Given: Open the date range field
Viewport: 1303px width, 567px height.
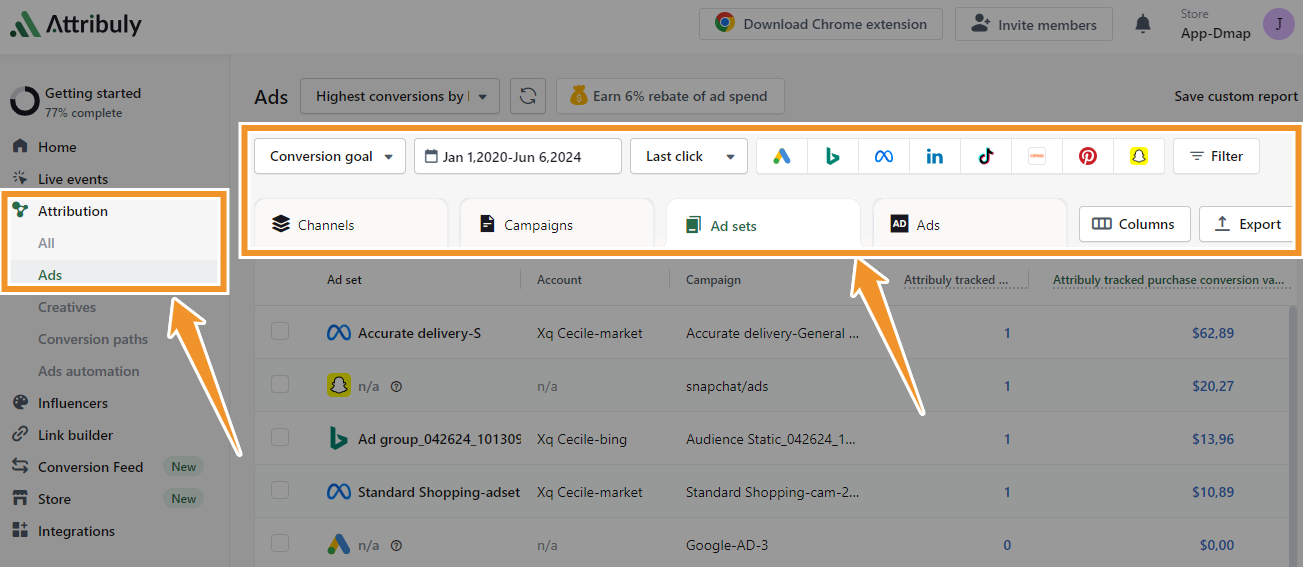Looking at the screenshot, I should coord(517,156).
